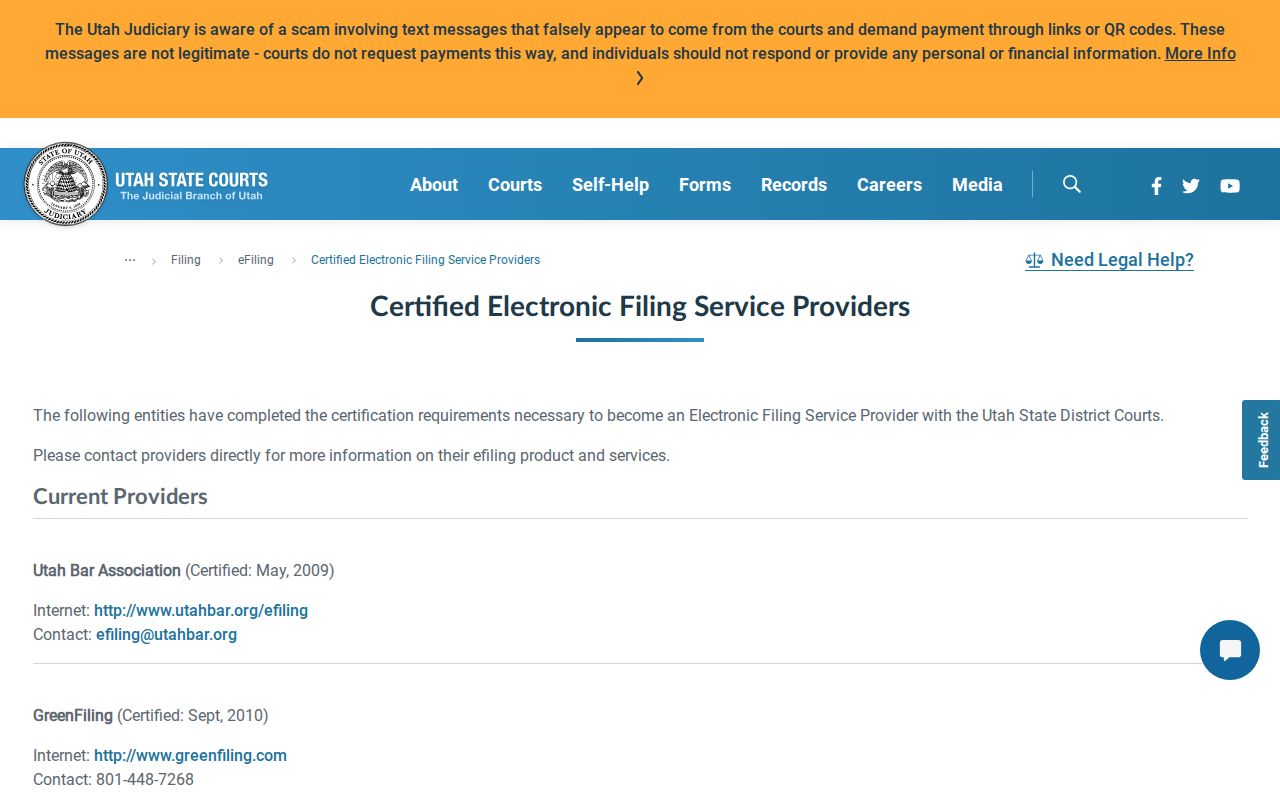Click the scam alert chevron arrow
Screen dimensions: 1280x800
point(640,78)
